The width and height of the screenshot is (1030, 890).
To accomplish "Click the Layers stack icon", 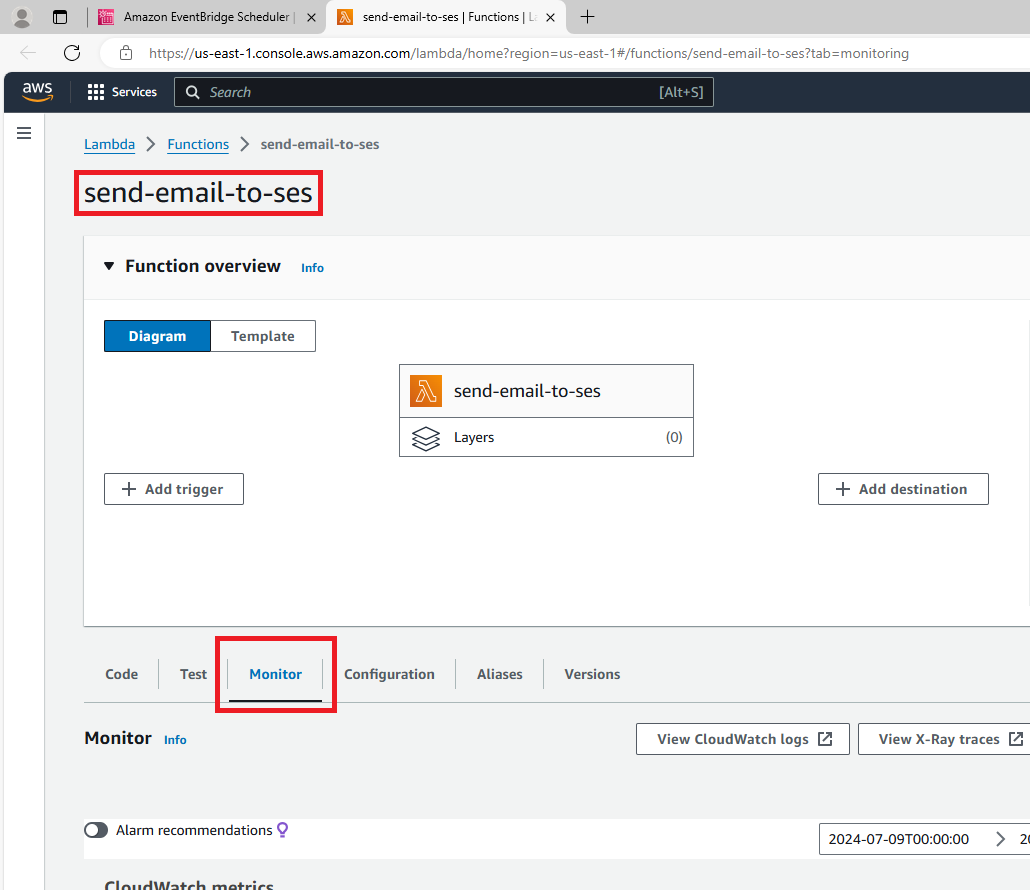I will pos(426,438).
